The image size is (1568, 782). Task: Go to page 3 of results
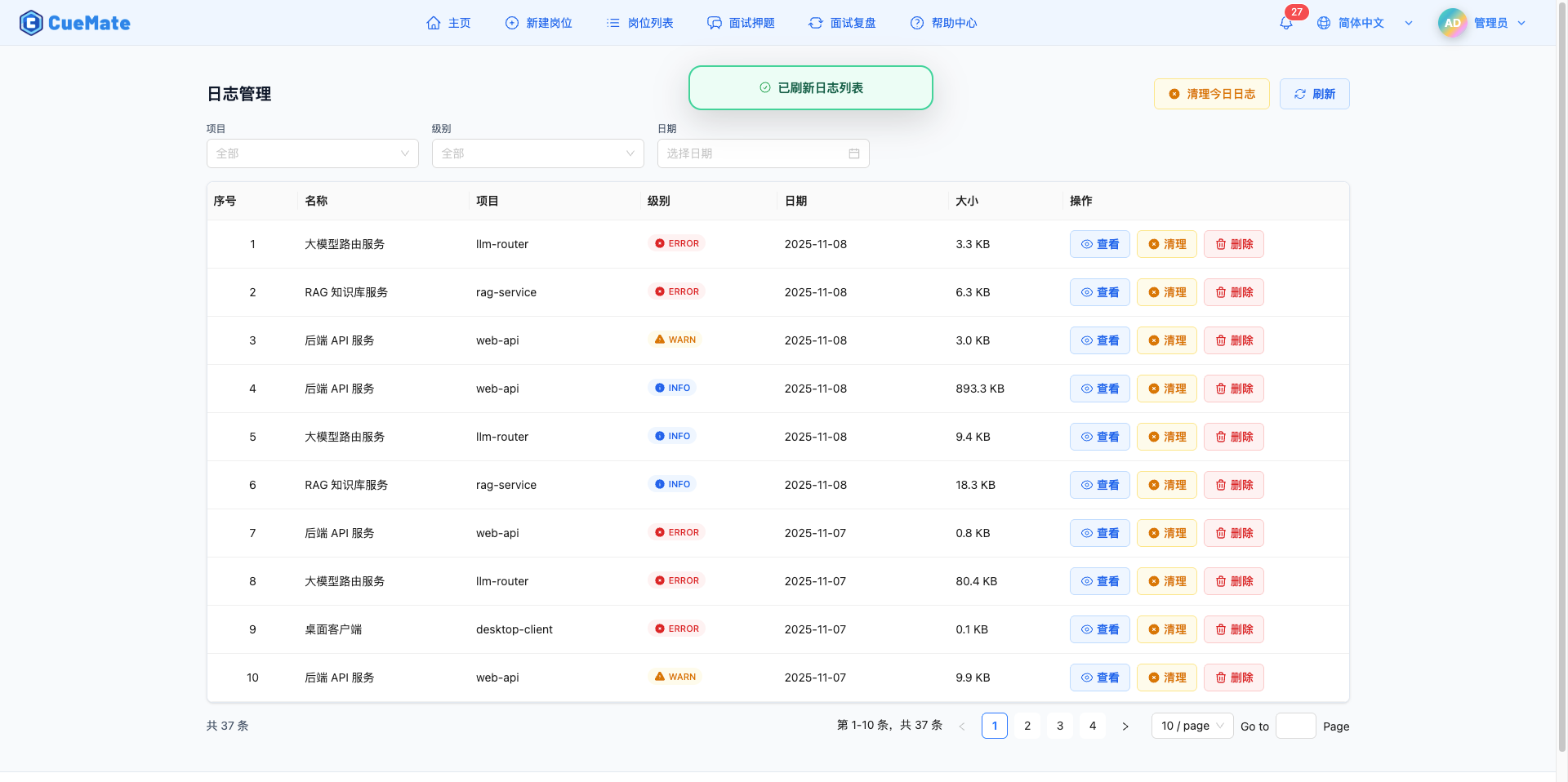click(1060, 726)
